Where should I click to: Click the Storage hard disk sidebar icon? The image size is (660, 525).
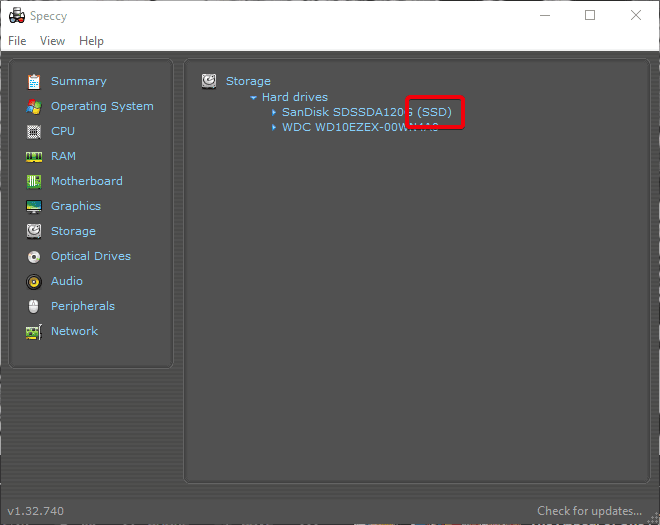pos(34,231)
